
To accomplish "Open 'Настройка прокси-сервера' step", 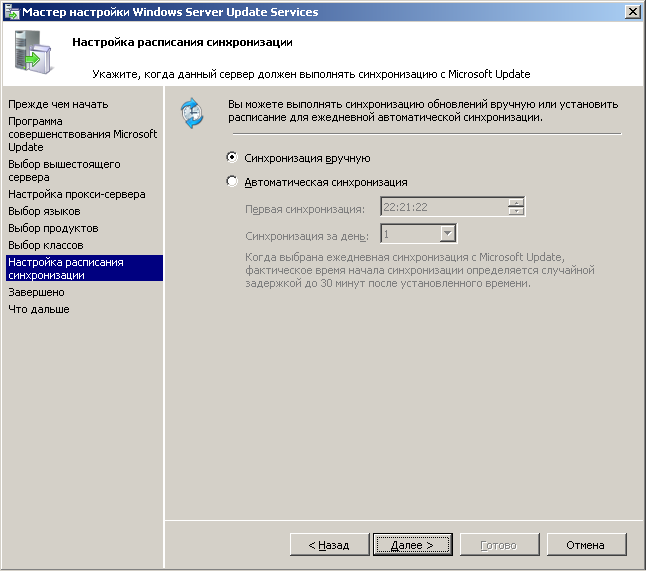I will (x=77, y=194).
